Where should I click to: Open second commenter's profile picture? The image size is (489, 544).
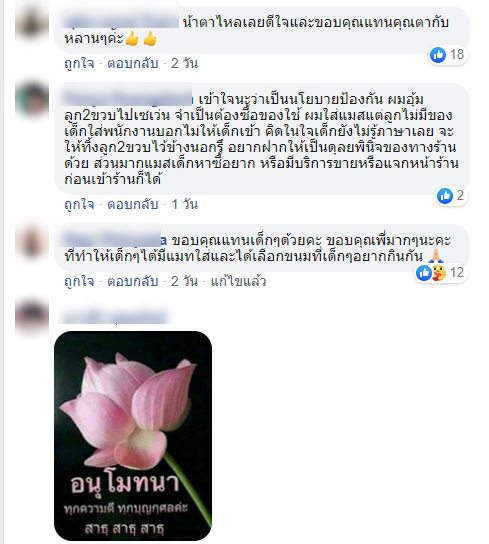[32, 100]
